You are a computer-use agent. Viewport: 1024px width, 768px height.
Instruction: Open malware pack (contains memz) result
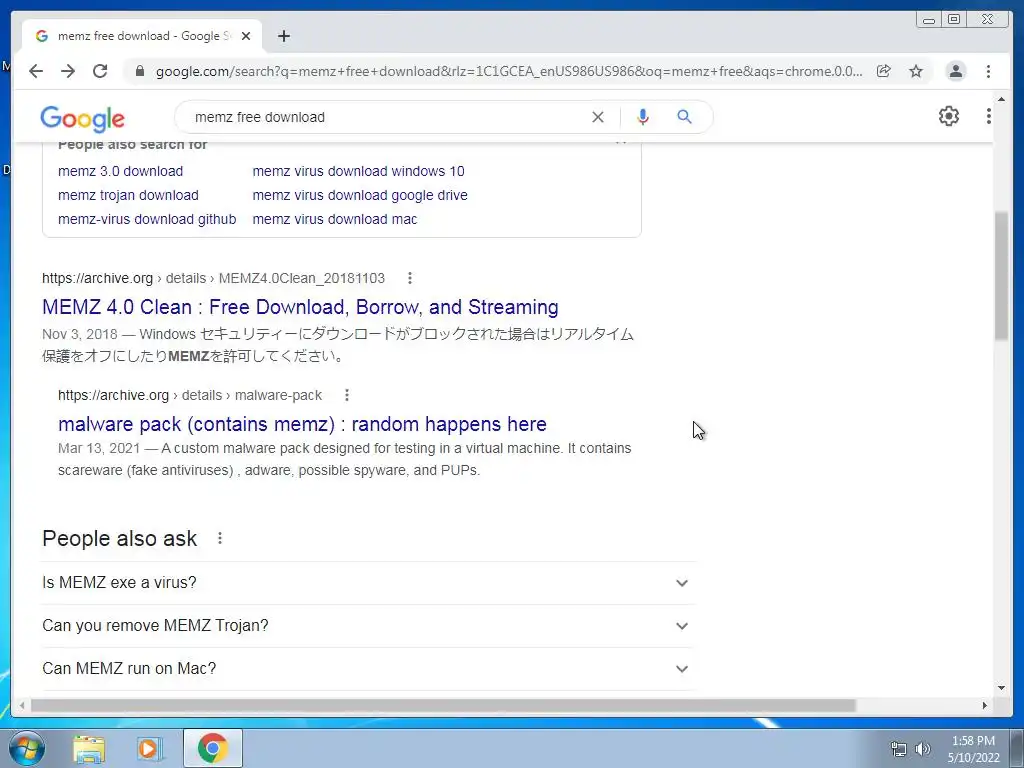[302, 424]
